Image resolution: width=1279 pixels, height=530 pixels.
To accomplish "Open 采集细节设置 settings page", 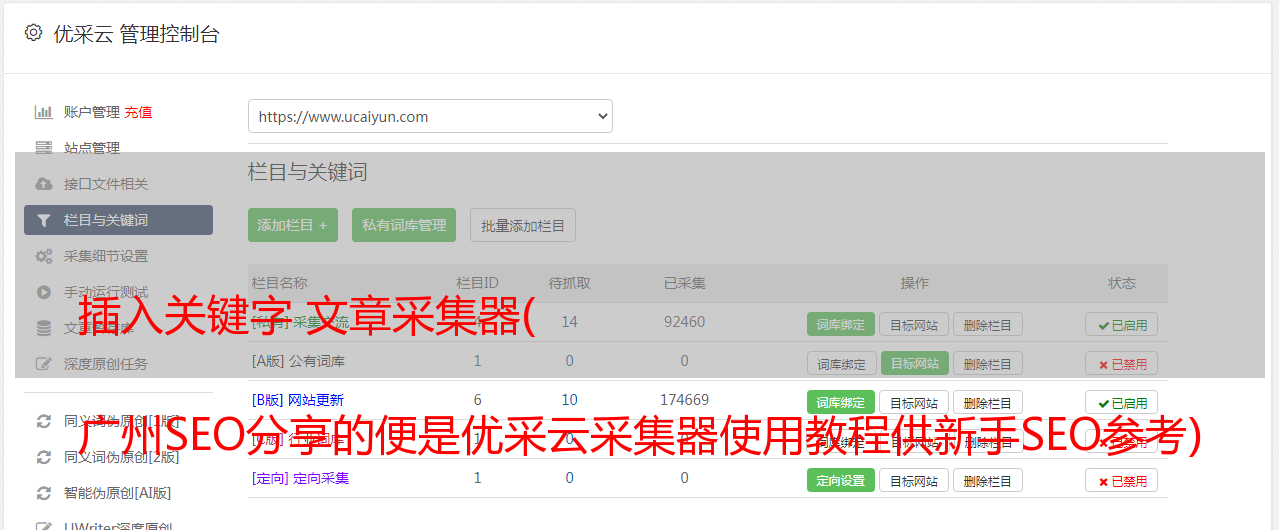I will click(106, 256).
